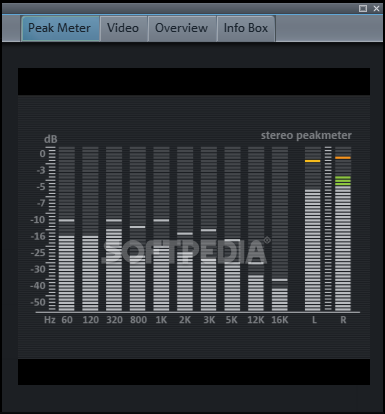The height and width of the screenshot is (414, 385).
Task: Click the '-7' dB scale value
Action: point(40,203)
